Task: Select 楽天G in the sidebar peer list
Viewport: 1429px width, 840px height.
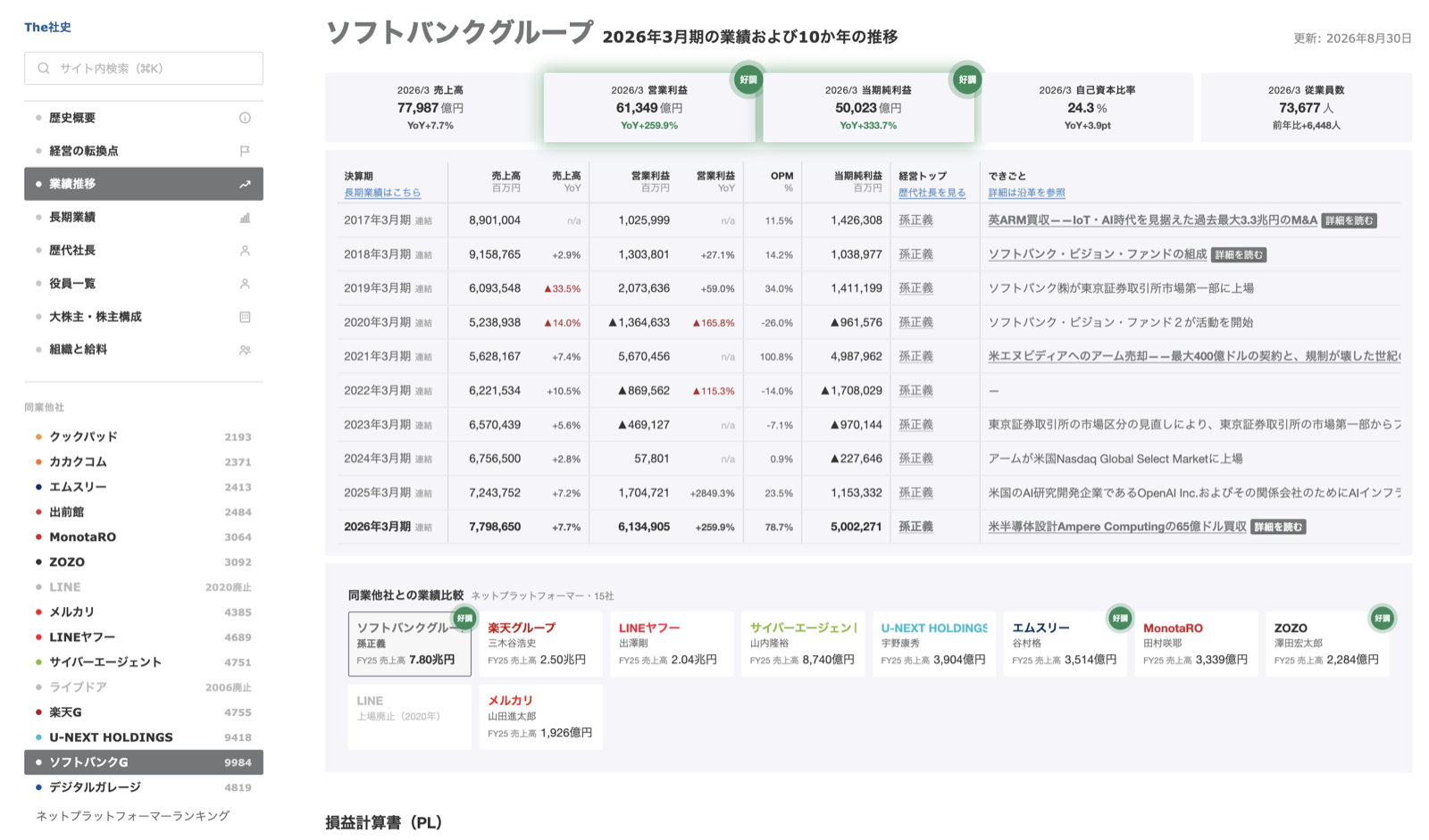Action: [144, 712]
